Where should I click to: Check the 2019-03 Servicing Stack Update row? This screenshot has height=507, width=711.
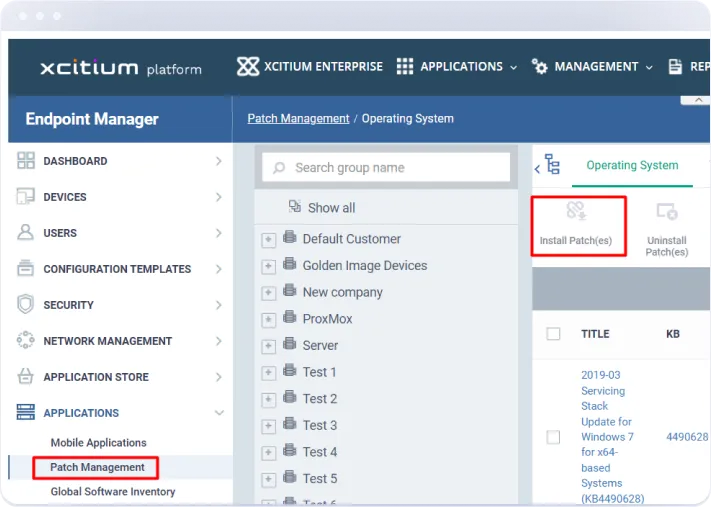(x=553, y=437)
